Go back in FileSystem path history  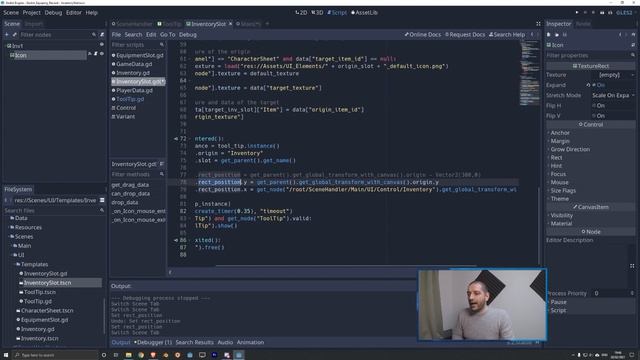[x=6, y=200]
